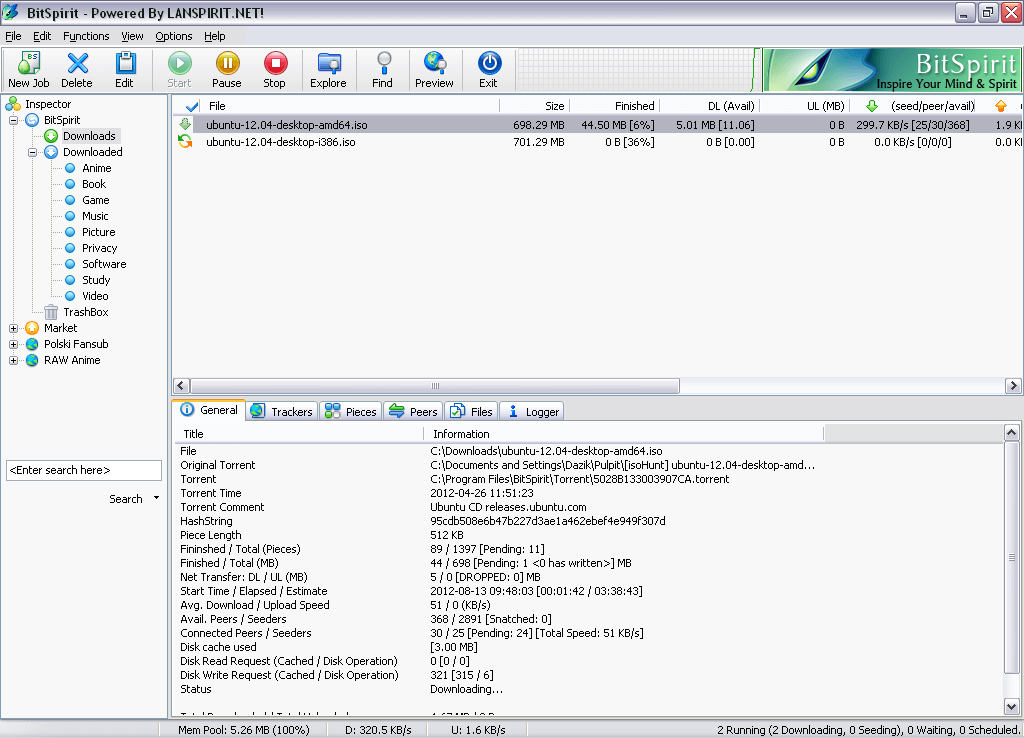Select ubuntu-12.04-desktop-amd64.iso row
This screenshot has width=1024, height=738.
click(598, 125)
